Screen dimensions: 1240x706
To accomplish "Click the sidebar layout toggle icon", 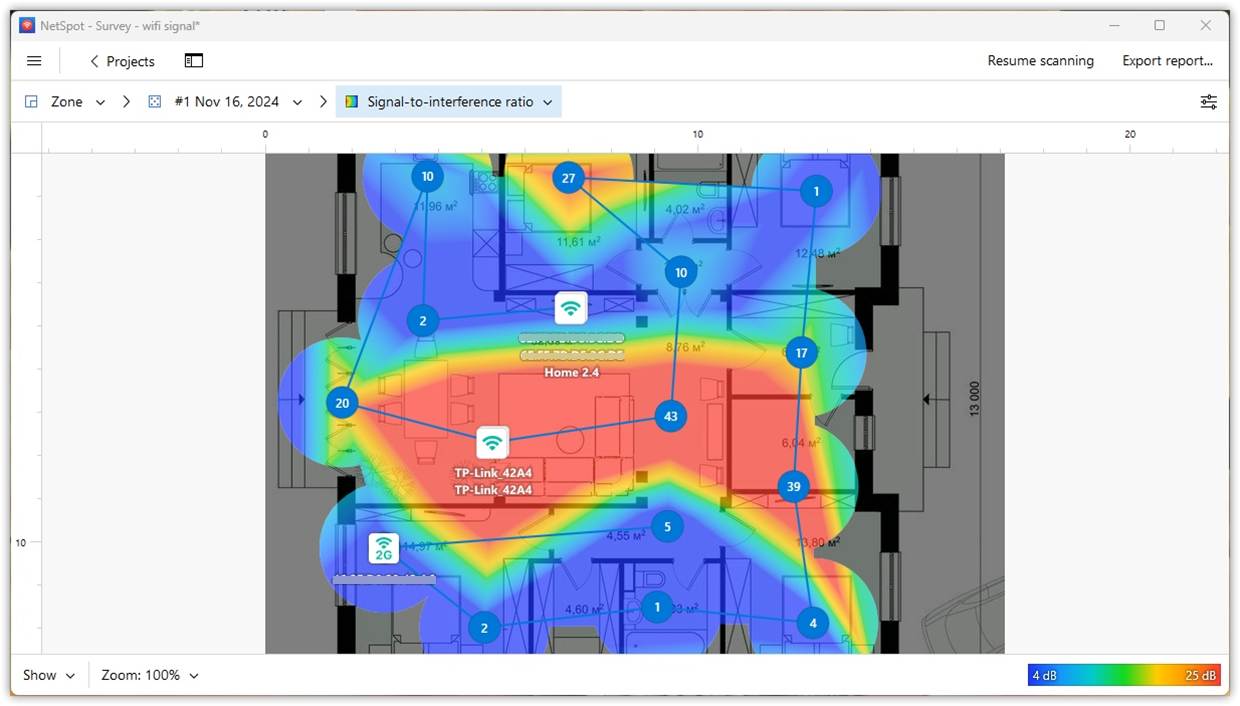I will [192, 60].
